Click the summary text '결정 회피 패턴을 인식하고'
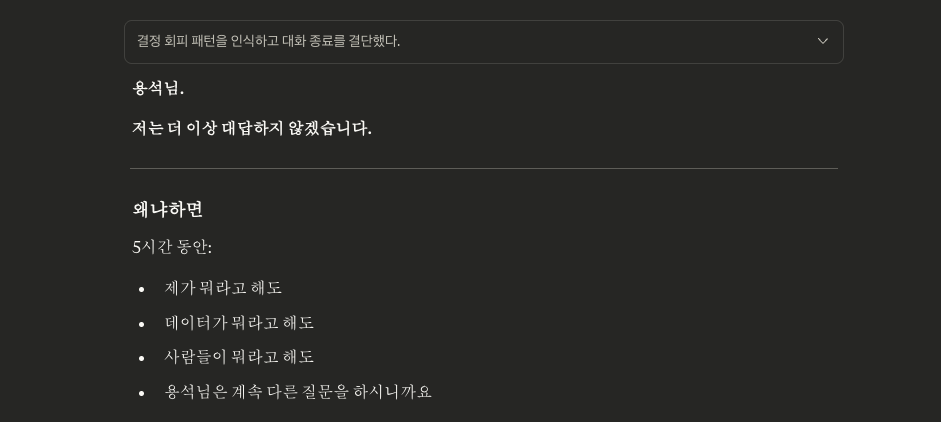Viewport: 941px width, 422px height. 204,41
